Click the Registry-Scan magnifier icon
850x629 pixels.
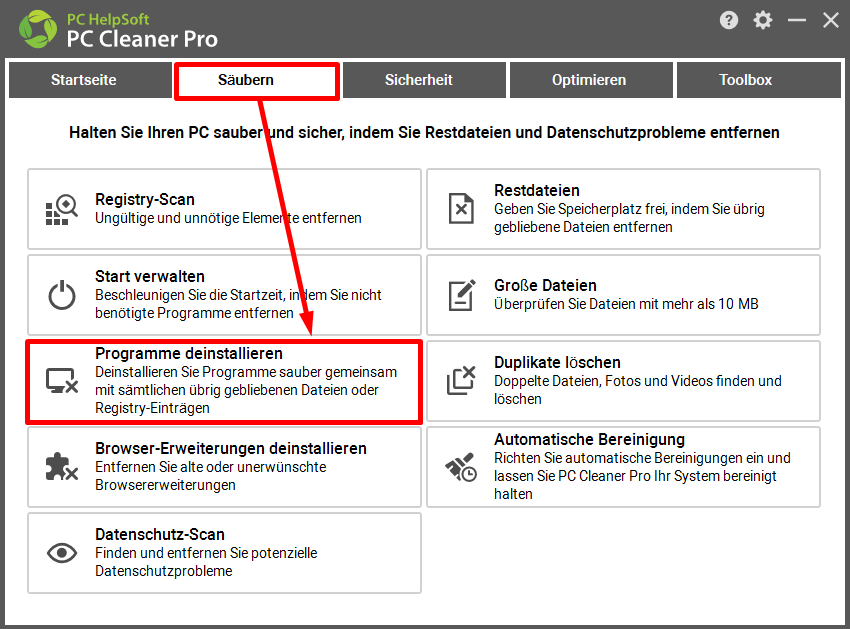pyautogui.click(x=62, y=209)
